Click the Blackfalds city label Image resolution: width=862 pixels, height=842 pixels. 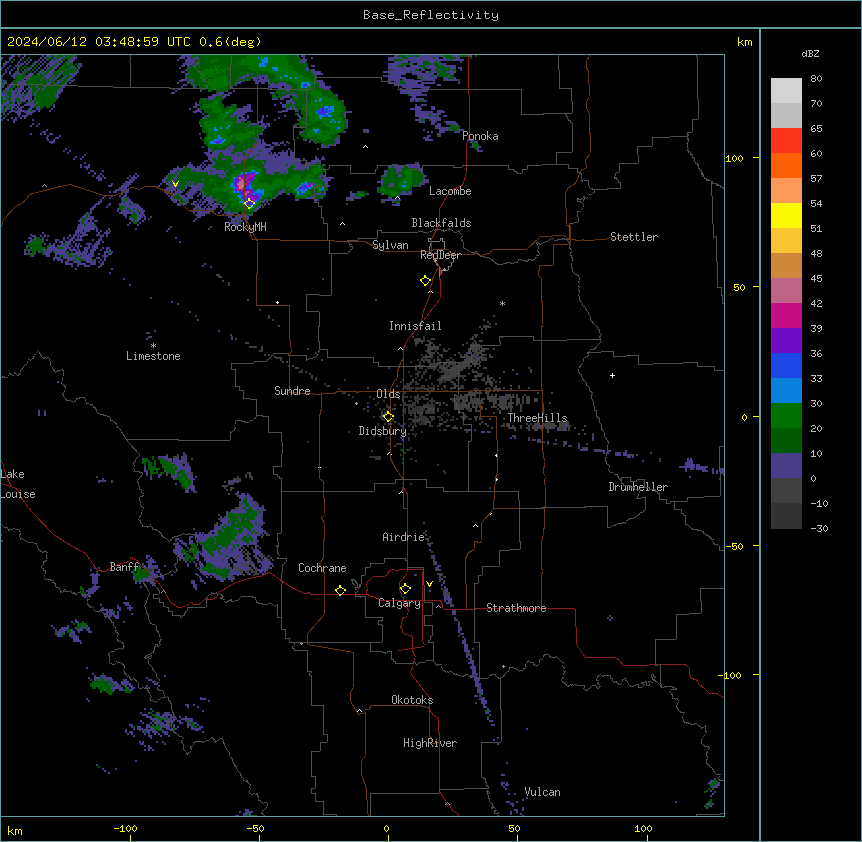pyautogui.click(x=441, y=223)
